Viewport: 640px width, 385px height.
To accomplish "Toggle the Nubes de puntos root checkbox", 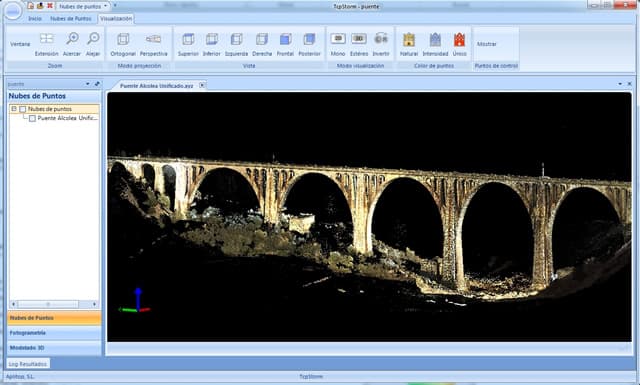I will (x=23, y=109).
